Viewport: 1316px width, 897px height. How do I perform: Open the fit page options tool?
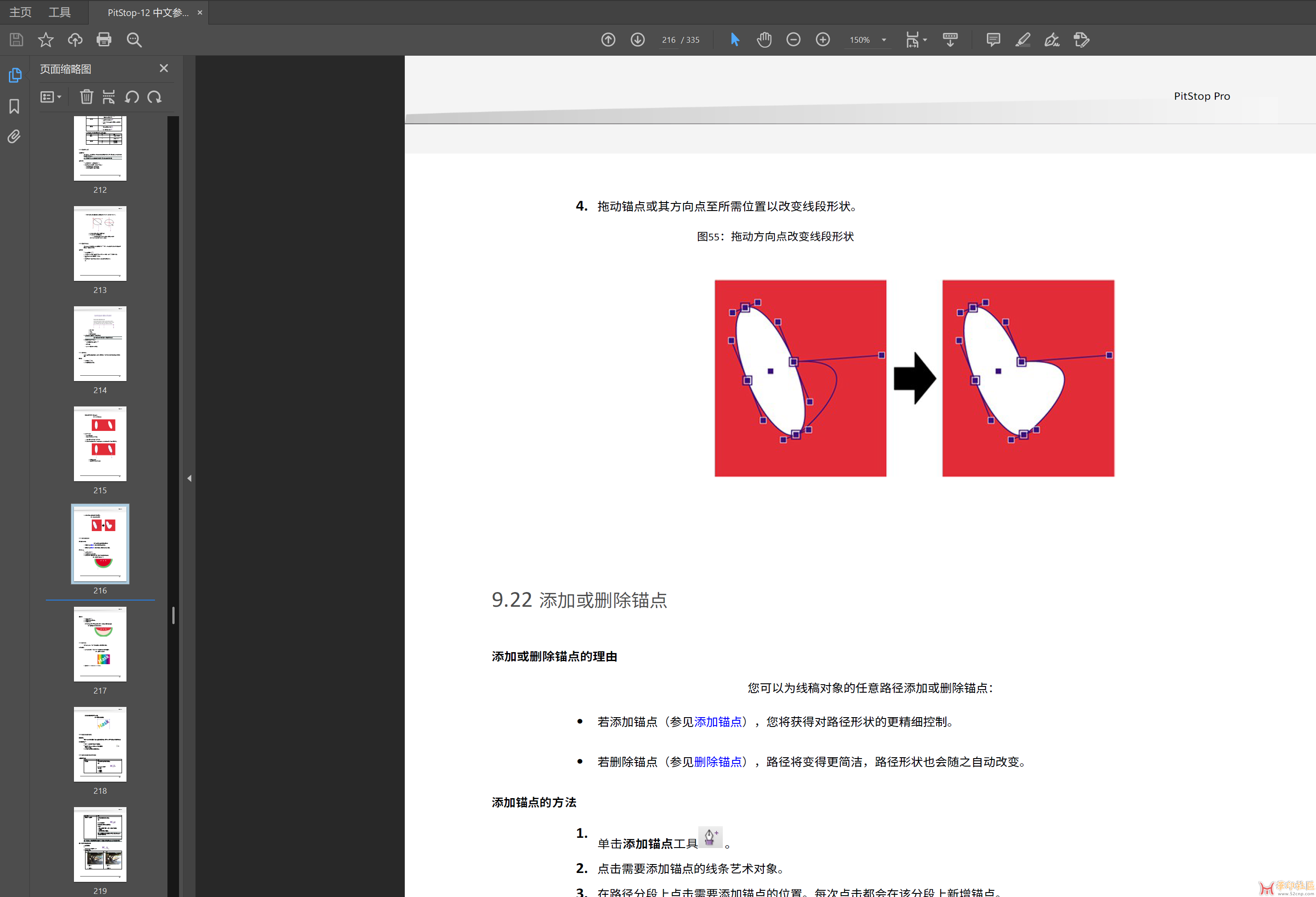click(916, 40)
